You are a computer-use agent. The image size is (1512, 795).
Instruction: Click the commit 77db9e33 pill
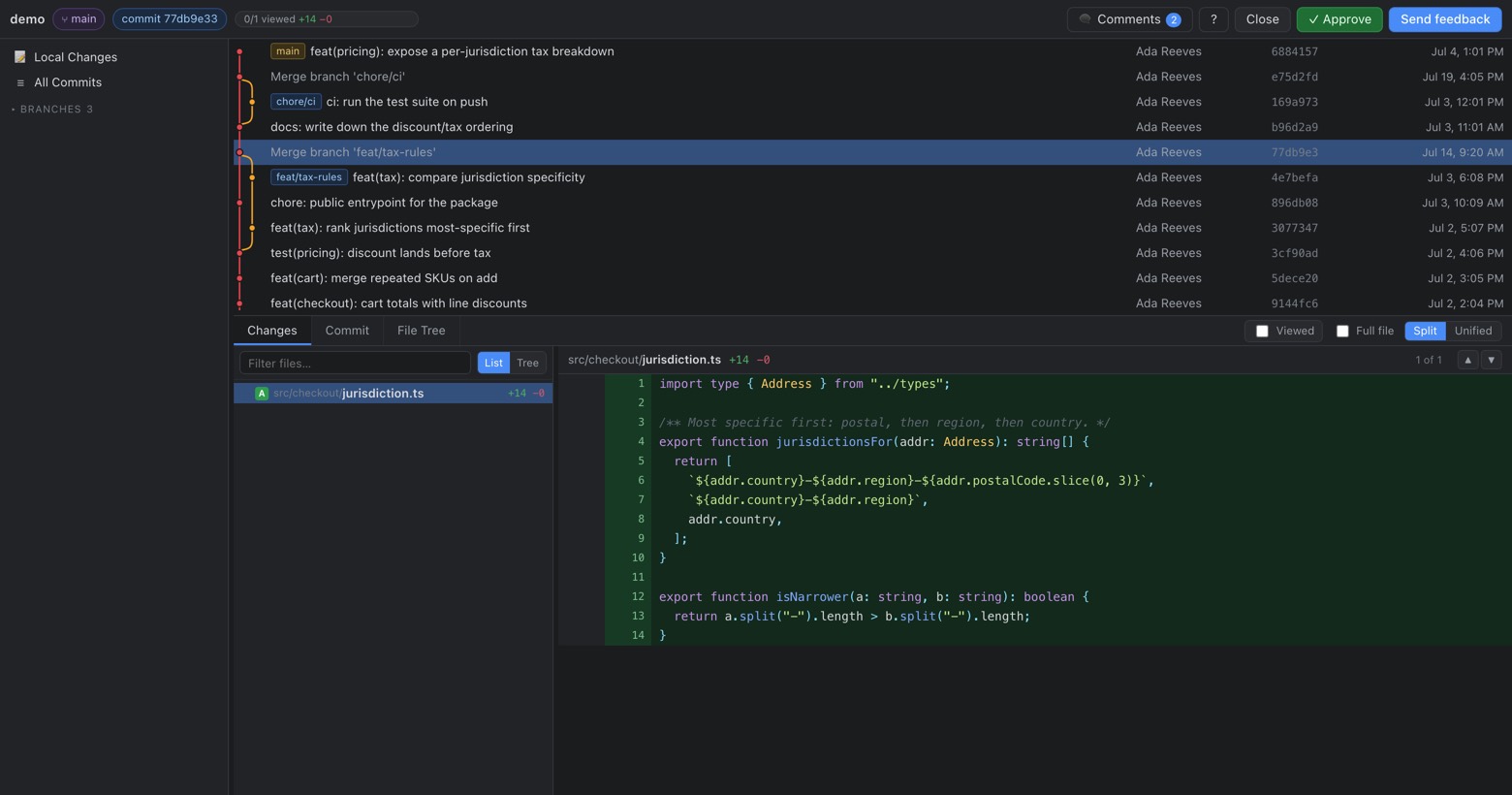click(170, 18)
